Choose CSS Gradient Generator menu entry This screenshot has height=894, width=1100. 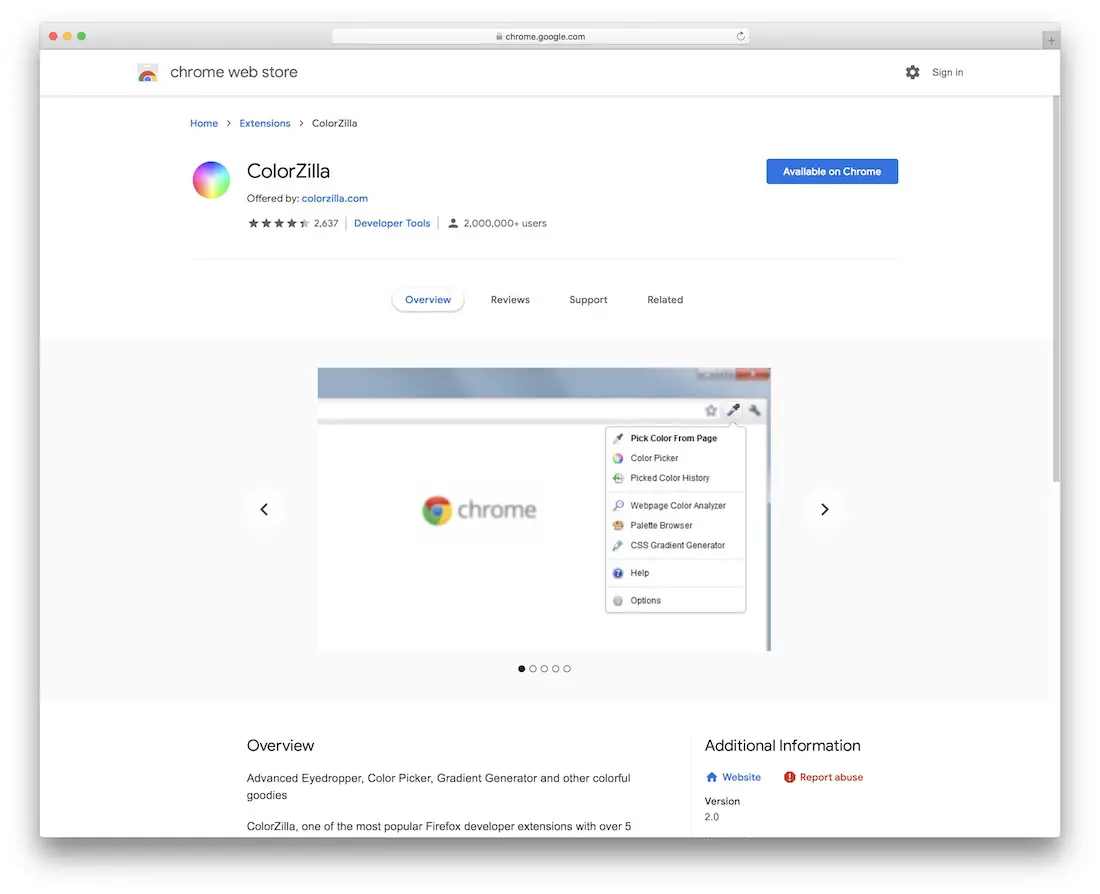tap(675, 545)
